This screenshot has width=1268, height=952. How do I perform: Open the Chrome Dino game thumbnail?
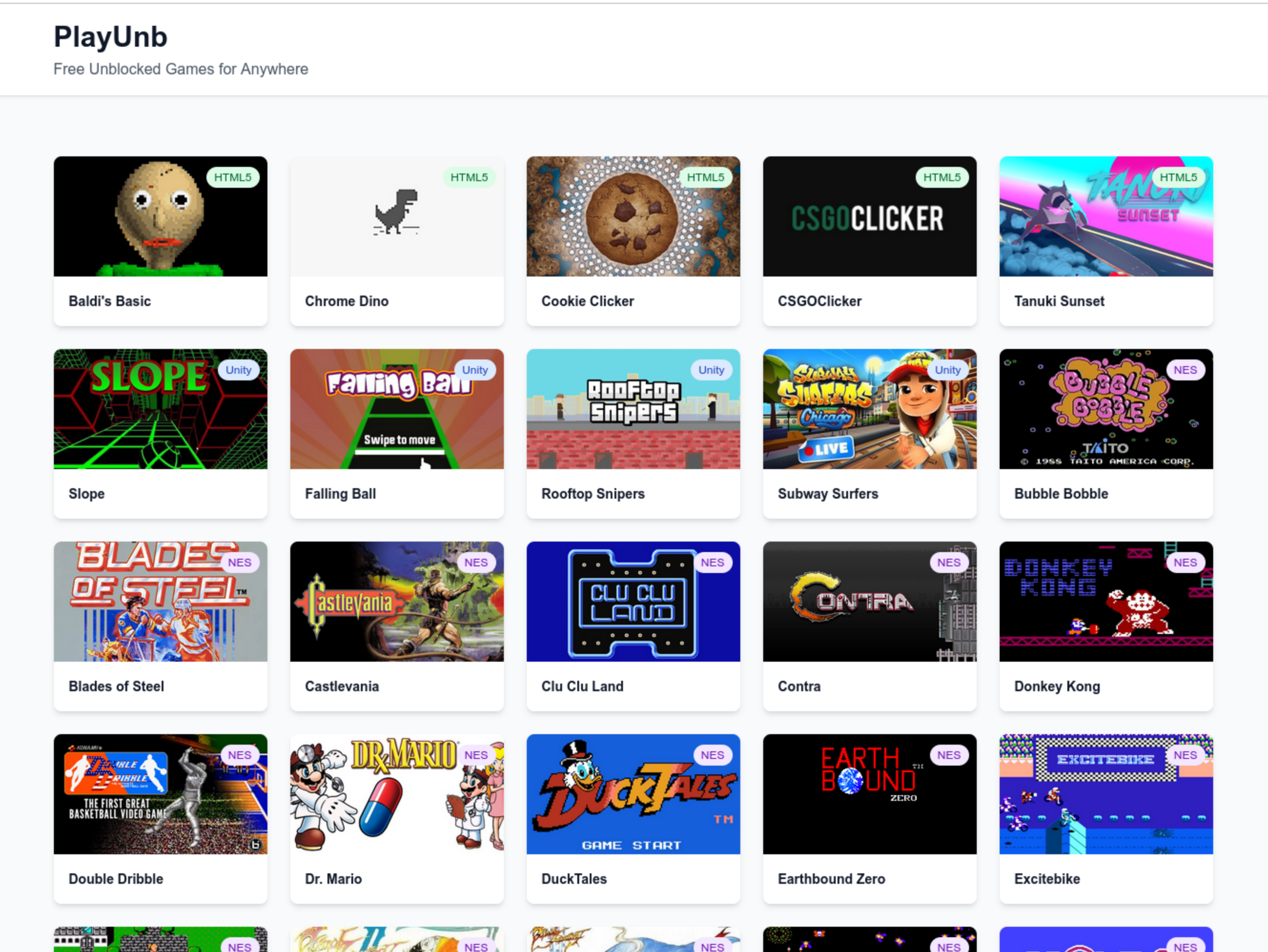[397, 216]
